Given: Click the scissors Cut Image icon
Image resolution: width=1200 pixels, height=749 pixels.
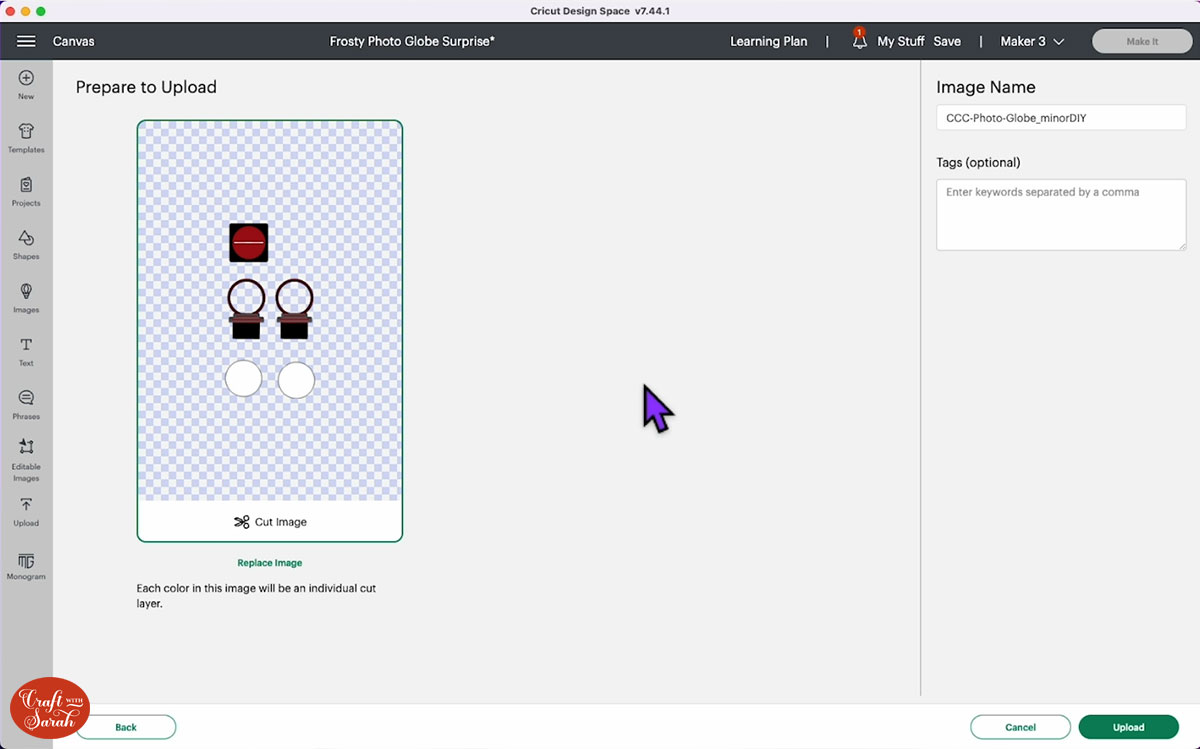Looking at the screenshot, I should click(x=241, y=522).
